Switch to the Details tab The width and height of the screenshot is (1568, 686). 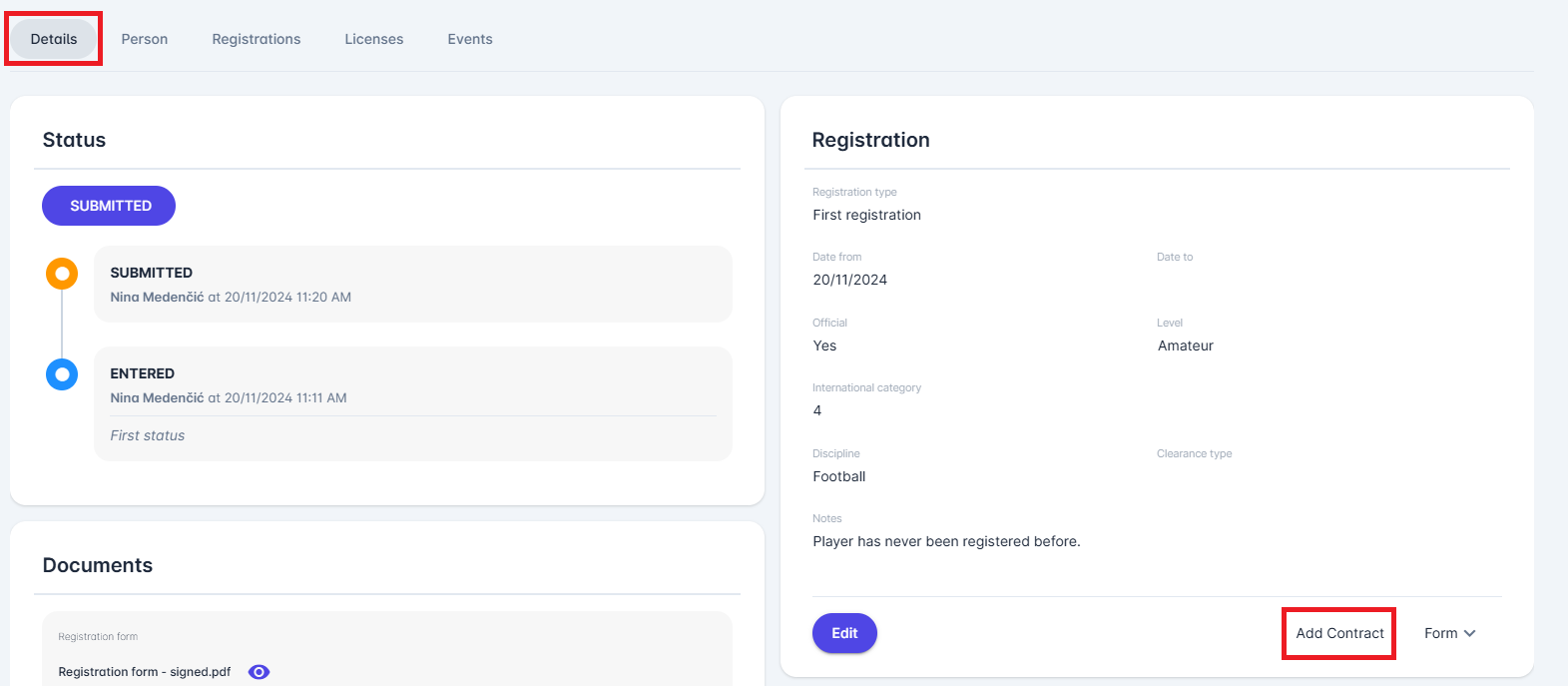54,39
